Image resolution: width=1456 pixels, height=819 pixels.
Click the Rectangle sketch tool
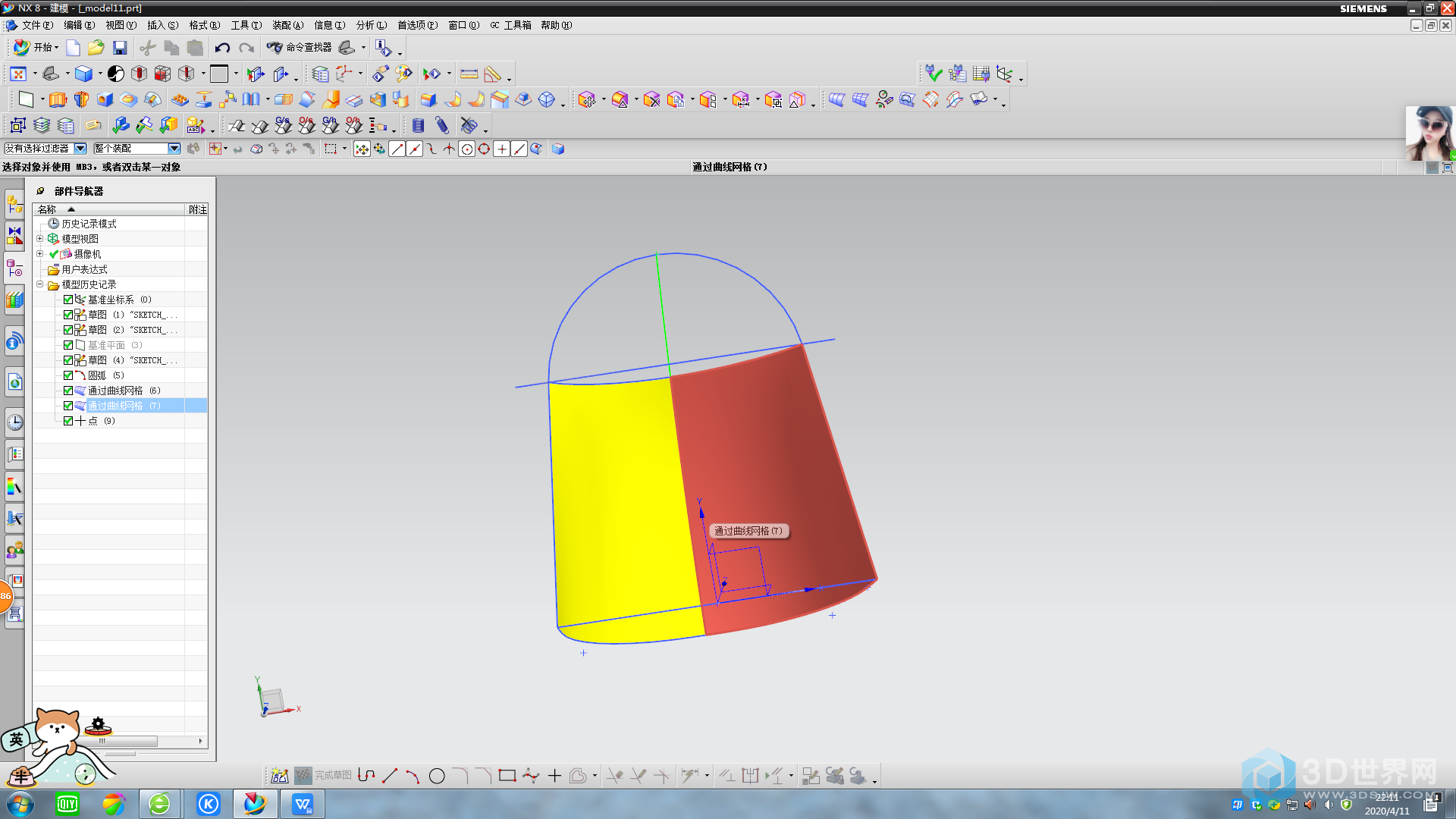pyautogui.click(x=507, y=776)
